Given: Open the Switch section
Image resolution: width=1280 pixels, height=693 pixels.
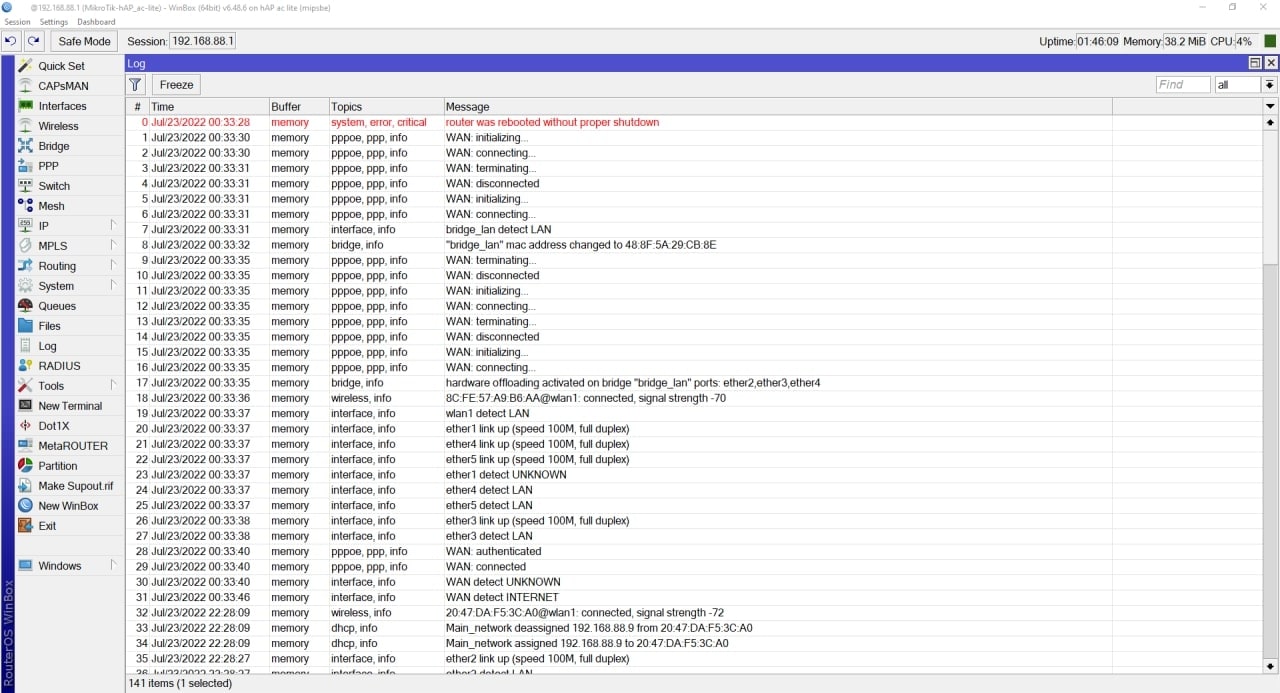Looking at the screenshot, I should [54, 186].
